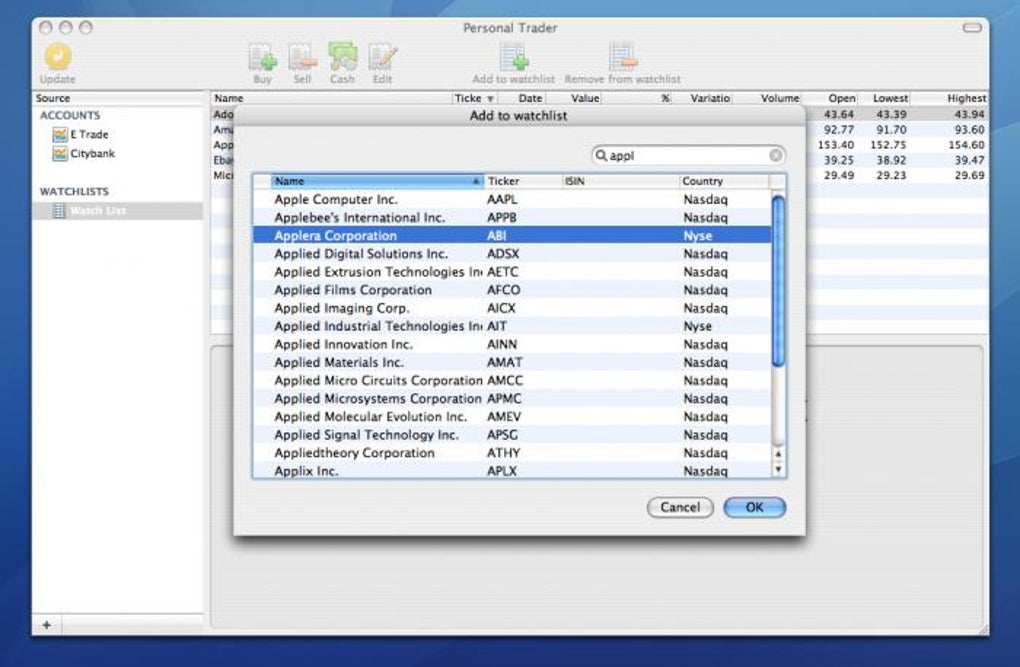Sort by the Name column in the dialog
The image size is (1020, 667).
click(x=377, y=181)
